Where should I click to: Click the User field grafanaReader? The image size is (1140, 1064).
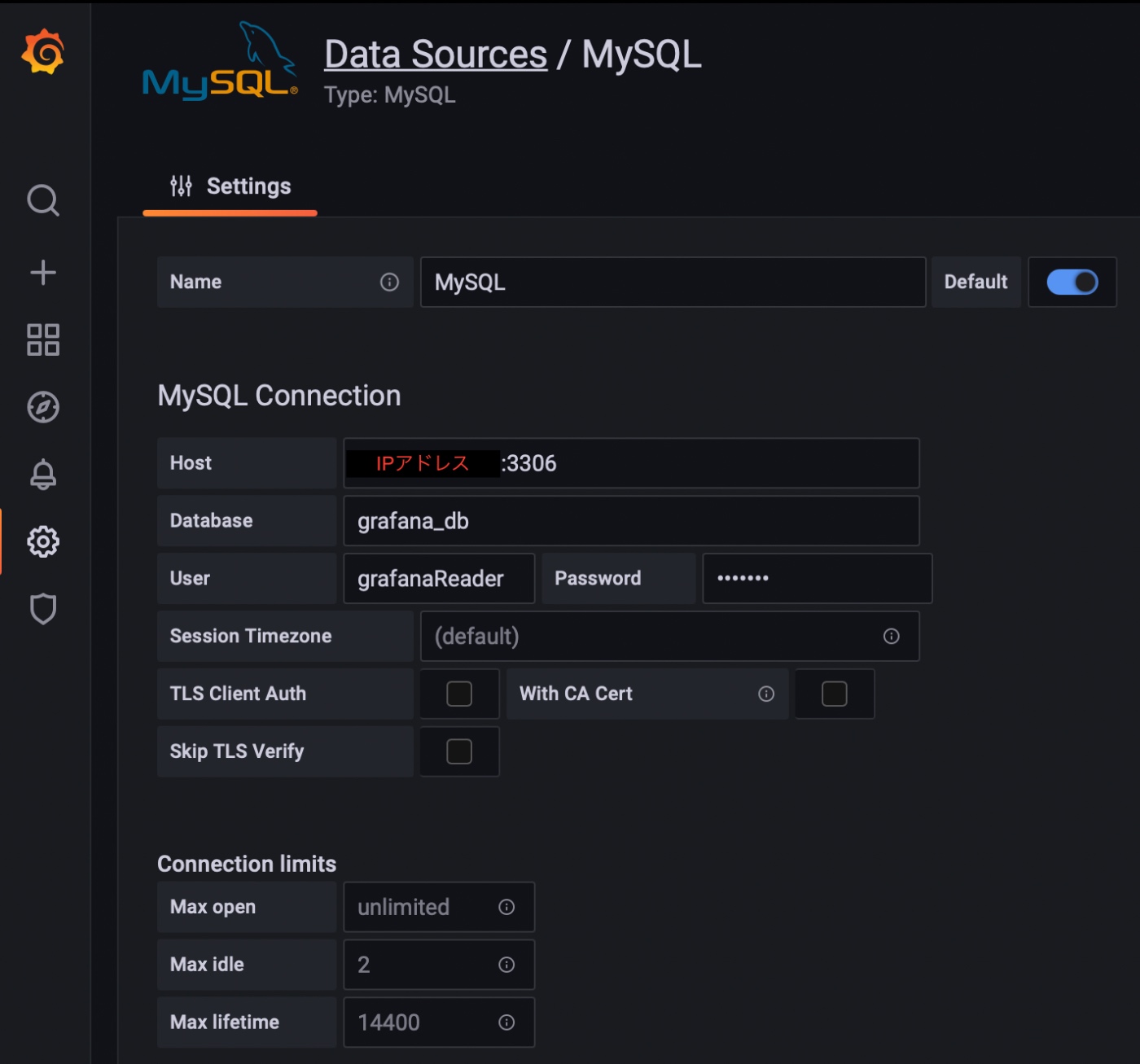pyautogui.click(x=439, y=578)
